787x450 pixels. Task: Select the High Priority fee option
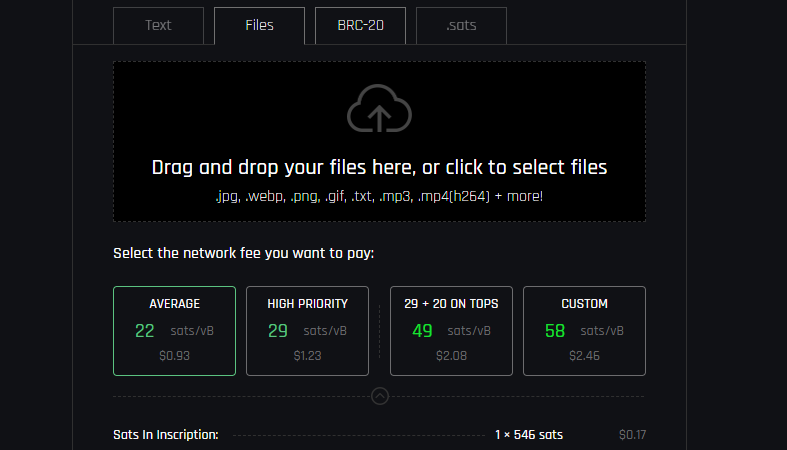pyautogui.click(x=308, y=331)
